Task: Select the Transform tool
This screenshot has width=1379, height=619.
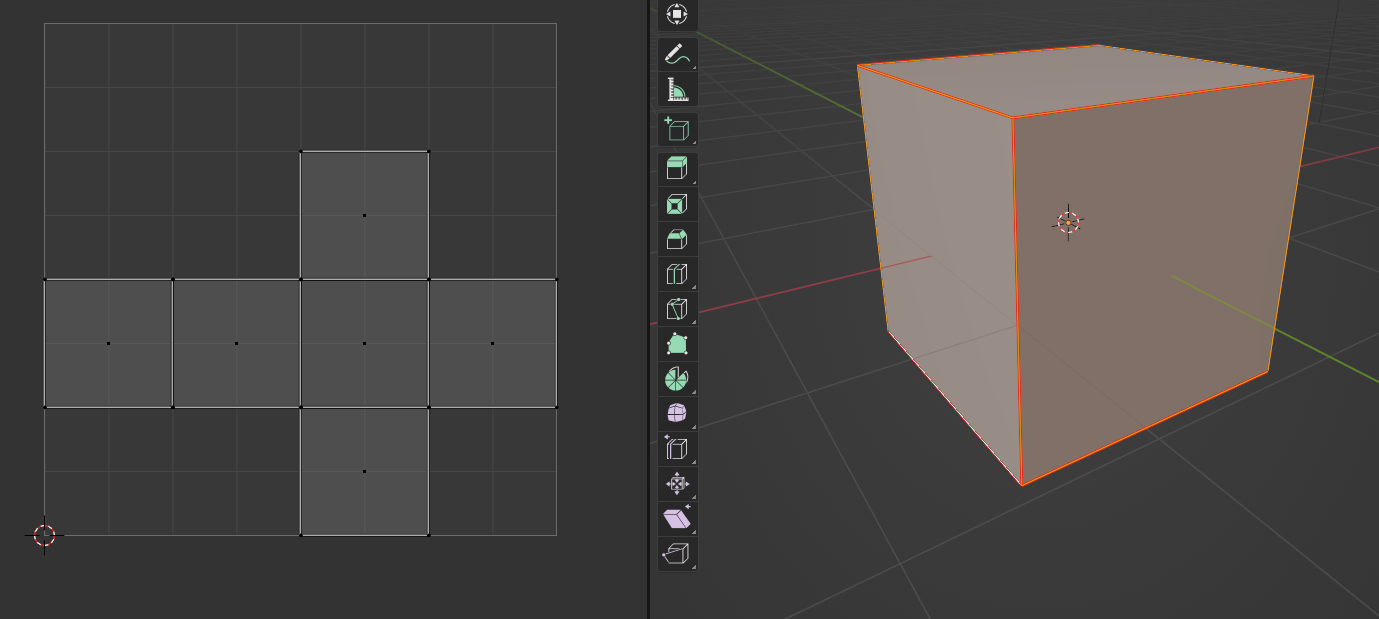Action: click(677, 14)
